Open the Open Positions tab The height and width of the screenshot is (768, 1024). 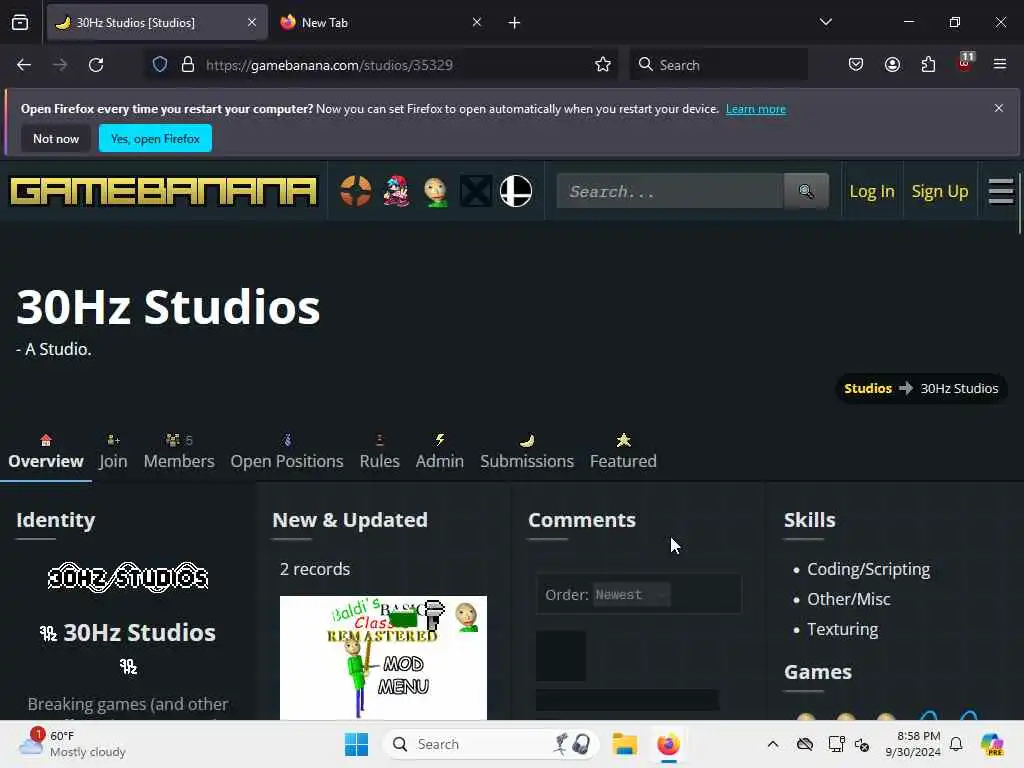coord(287,452)
